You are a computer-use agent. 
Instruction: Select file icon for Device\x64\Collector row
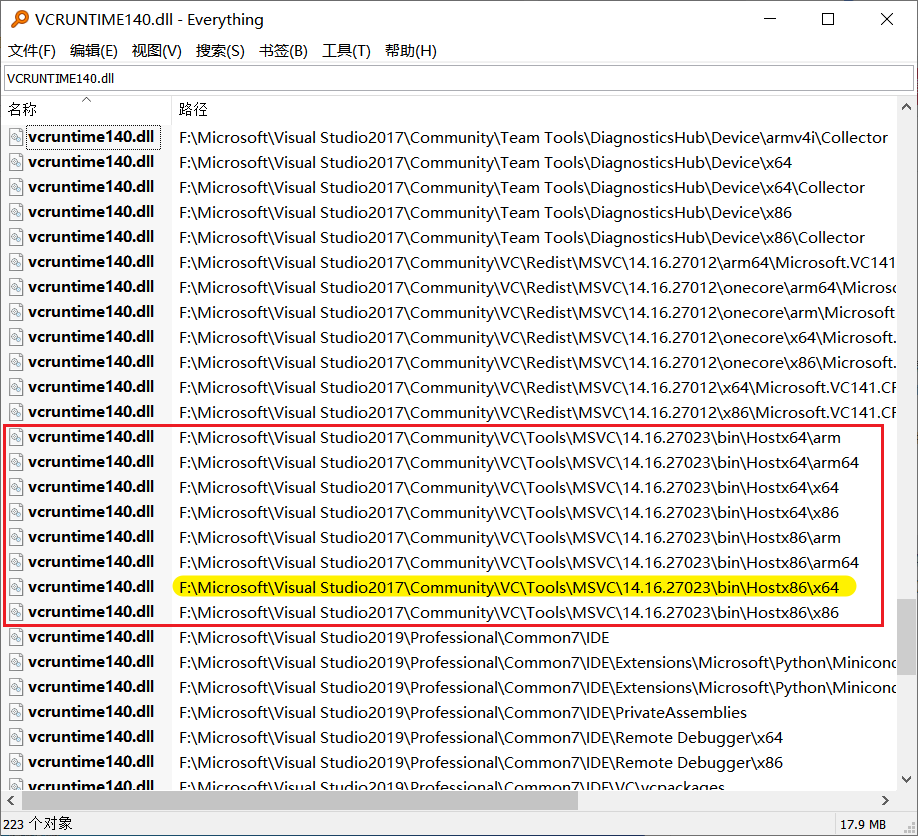click(x=16, y=187)
